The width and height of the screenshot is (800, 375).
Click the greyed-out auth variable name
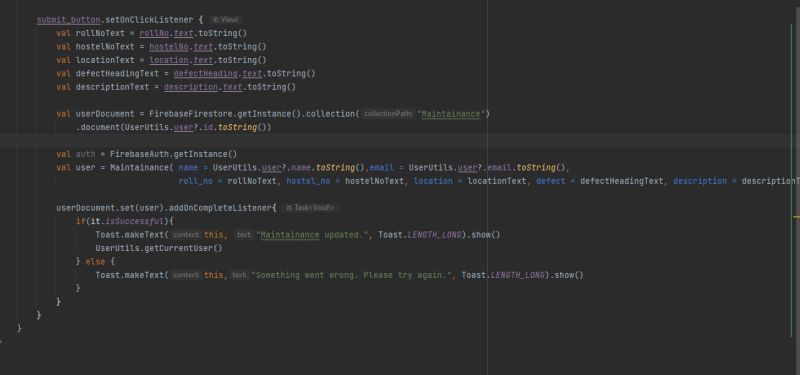click(86, 154)
